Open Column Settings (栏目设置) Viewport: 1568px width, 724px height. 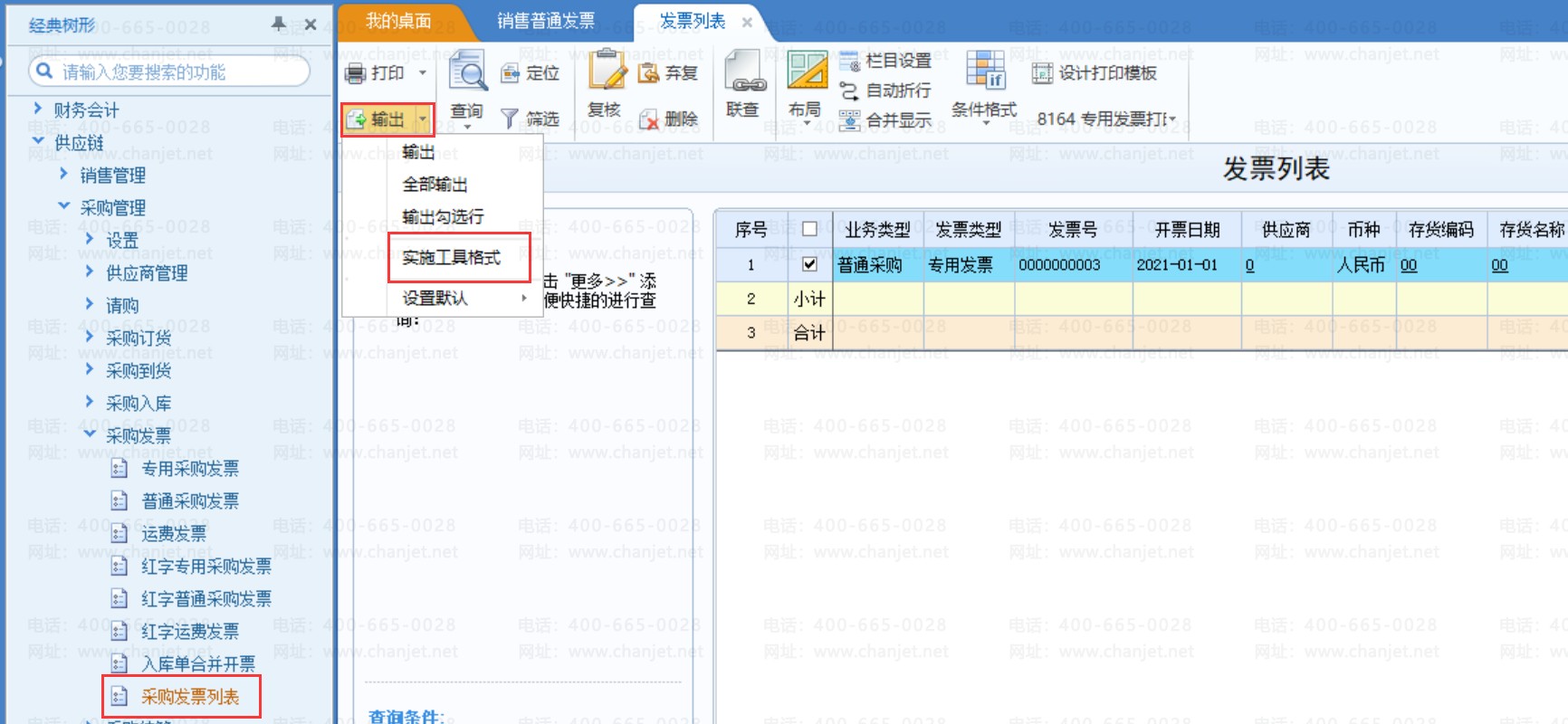[x=885, y=61]
